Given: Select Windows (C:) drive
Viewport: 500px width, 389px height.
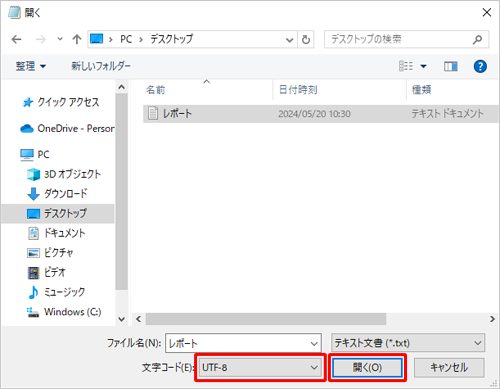Looking at the screenshot, I should [64, 312].
